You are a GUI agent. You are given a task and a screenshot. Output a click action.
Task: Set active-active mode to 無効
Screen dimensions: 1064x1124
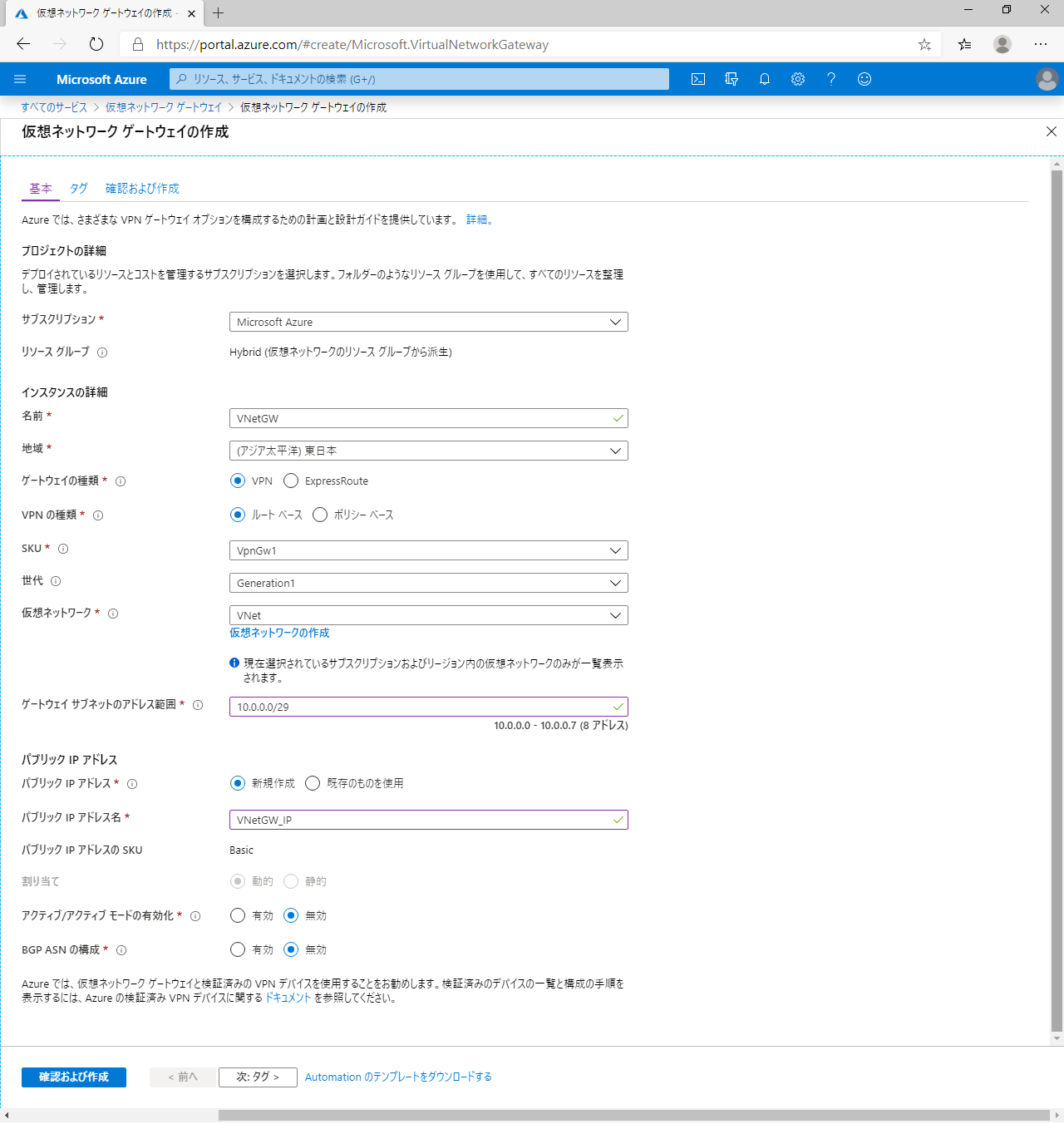(291, 915)
